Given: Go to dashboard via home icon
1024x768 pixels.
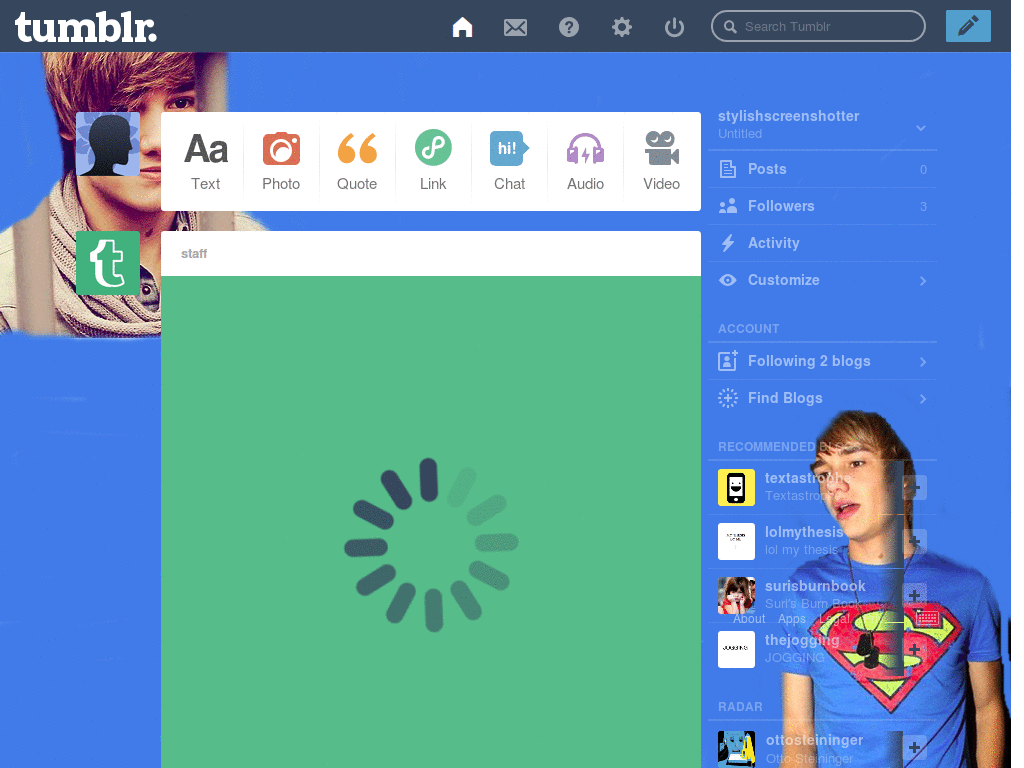Looking at the screenshot, I should tap(462, 27).
